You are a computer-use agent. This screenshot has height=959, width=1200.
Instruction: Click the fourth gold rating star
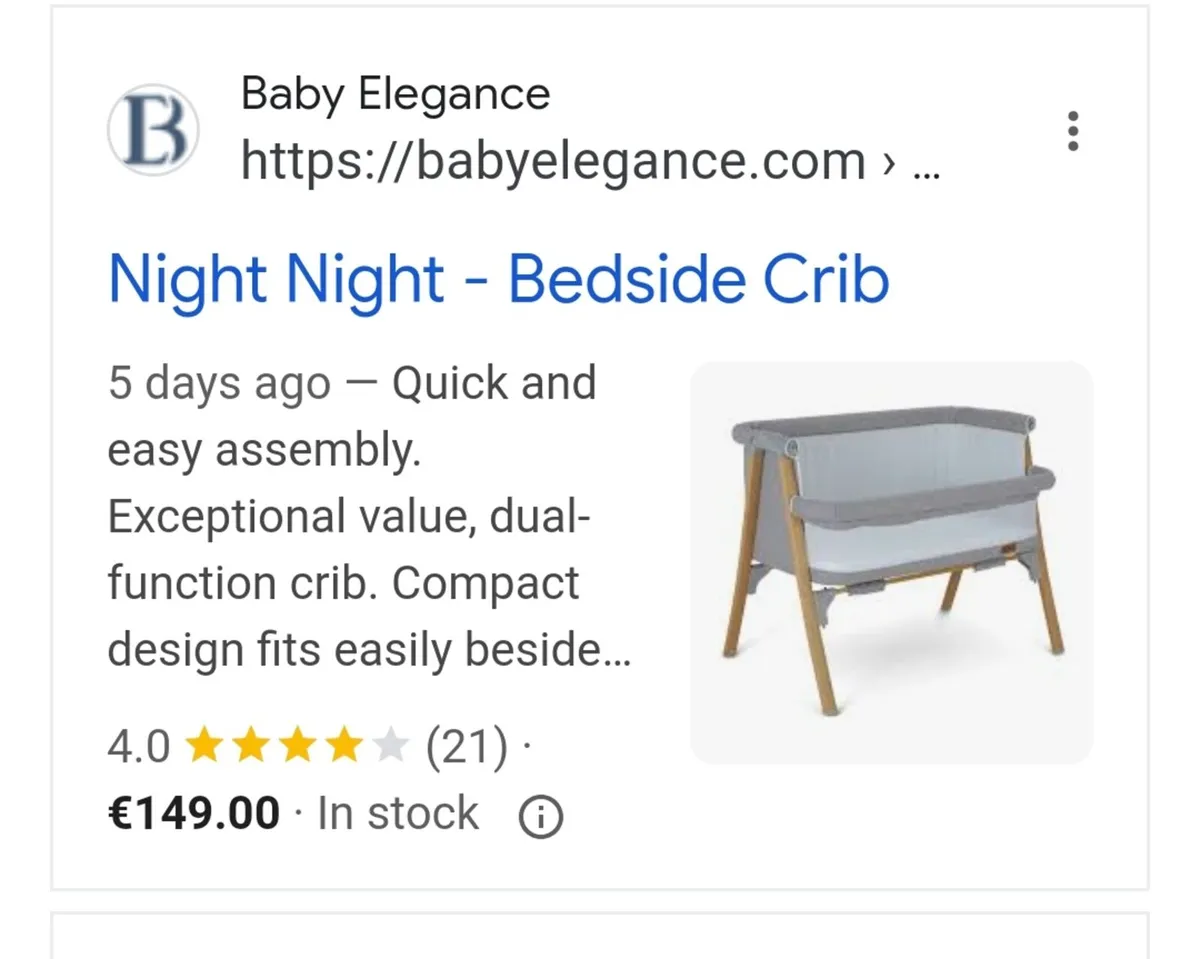(x=344, y=746)
